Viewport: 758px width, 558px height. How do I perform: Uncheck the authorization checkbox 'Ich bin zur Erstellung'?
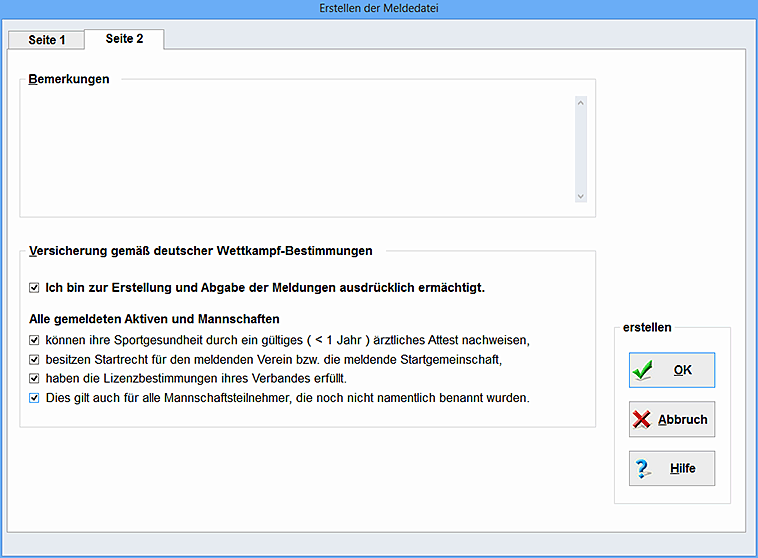34,288
